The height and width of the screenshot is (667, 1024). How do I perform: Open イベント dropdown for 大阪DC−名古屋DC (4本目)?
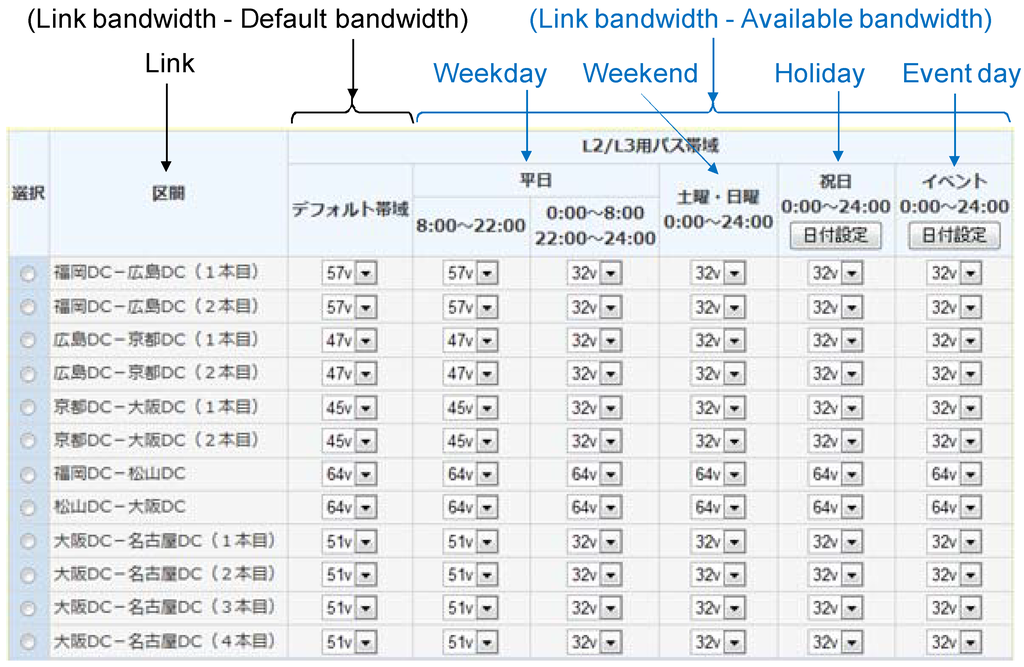953,642
